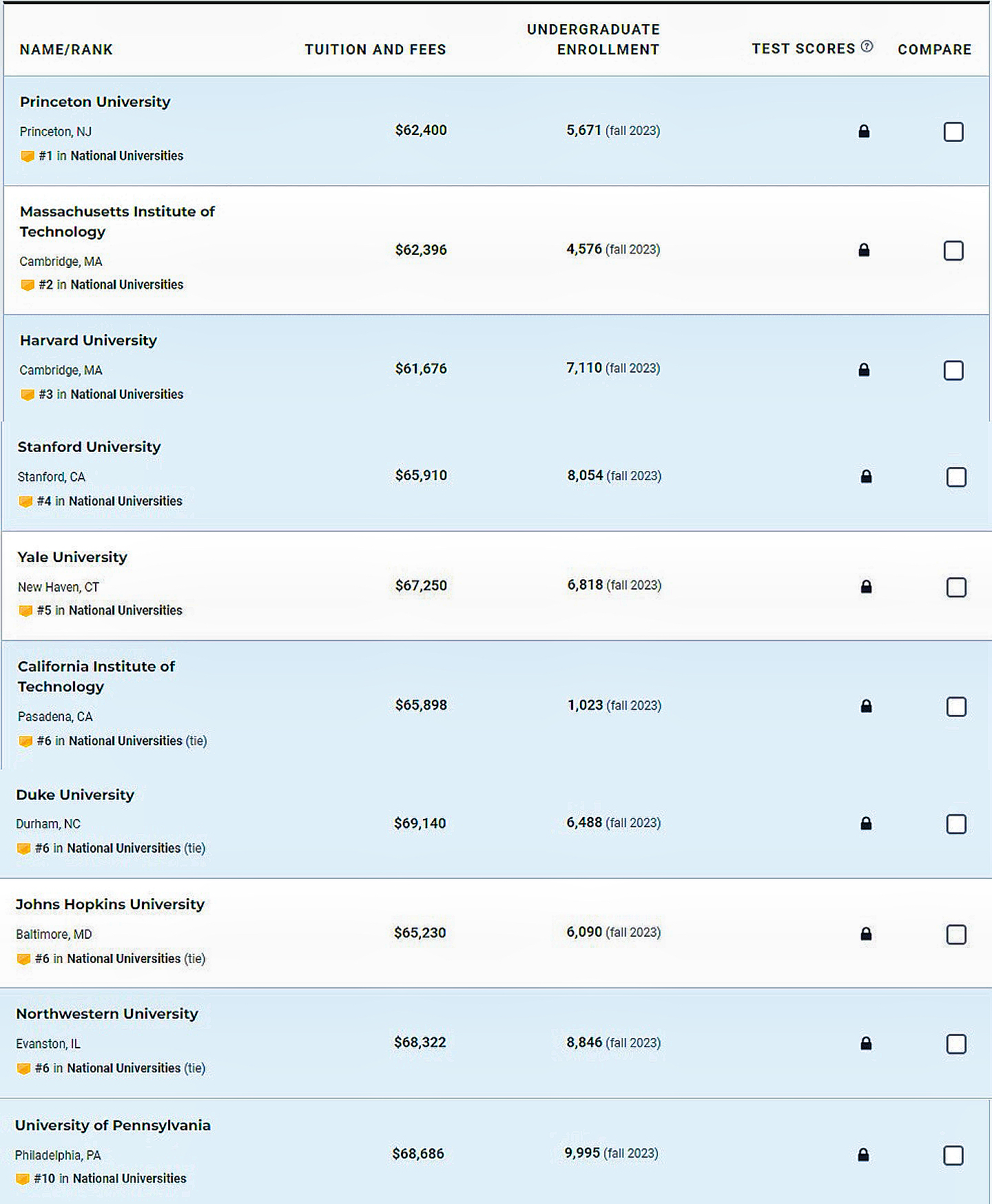Select Stanford University's compare checkbox

[x=956, y=477]
